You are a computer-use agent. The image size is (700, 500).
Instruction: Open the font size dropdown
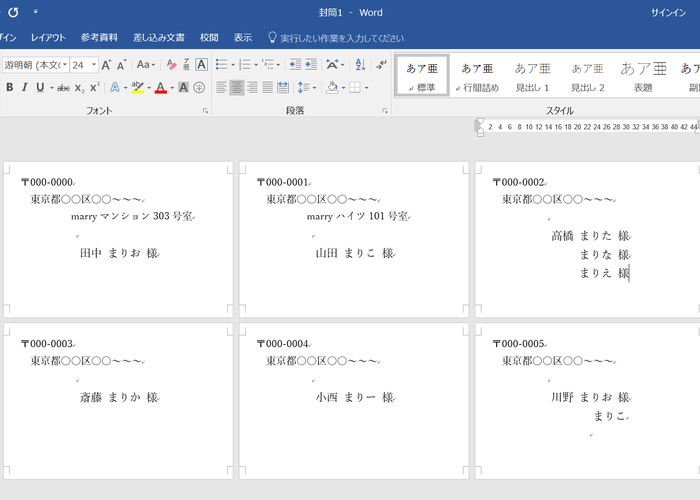click(x=94, y=65)
